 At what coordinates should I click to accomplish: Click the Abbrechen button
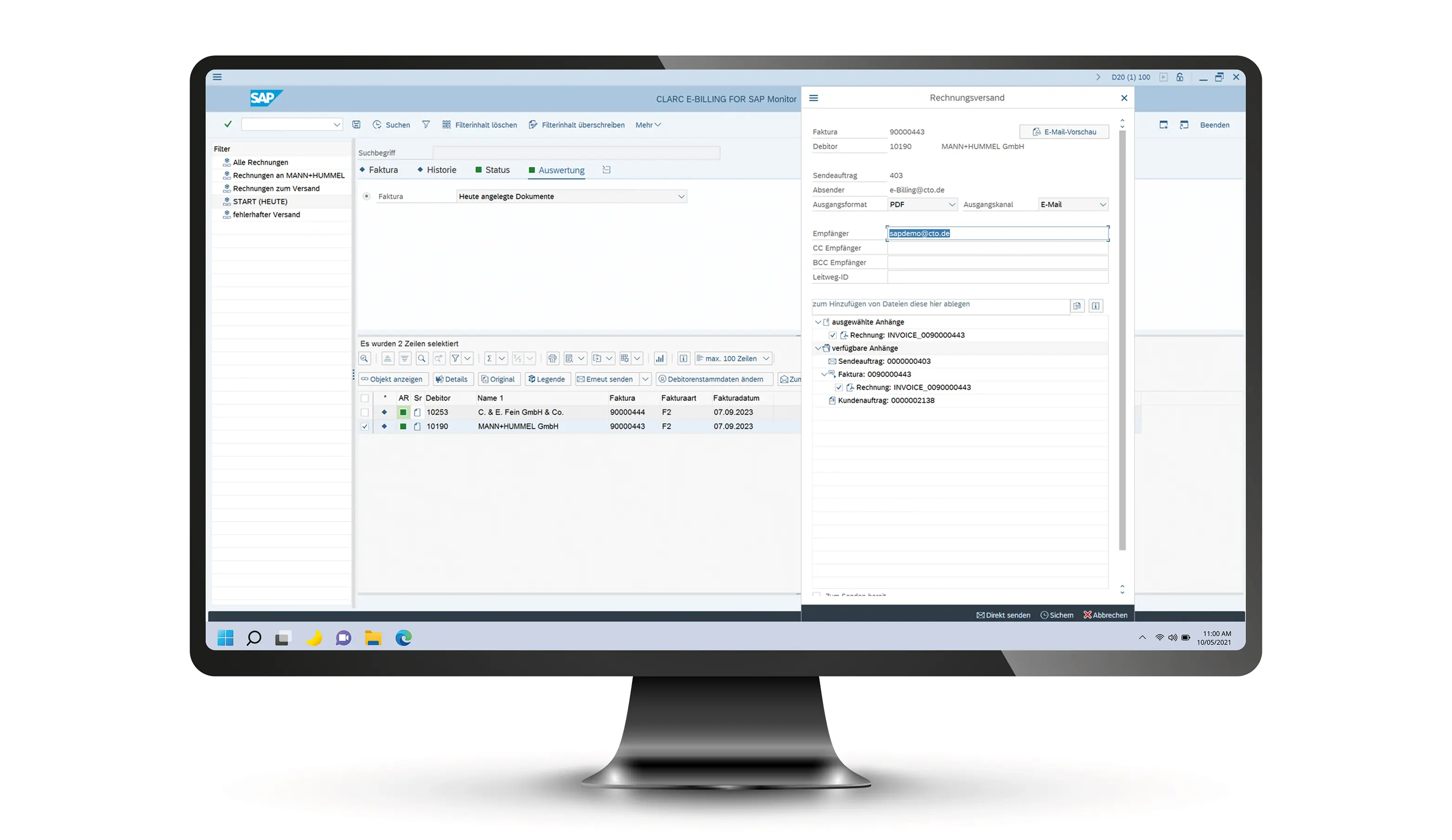[1105, 615]
